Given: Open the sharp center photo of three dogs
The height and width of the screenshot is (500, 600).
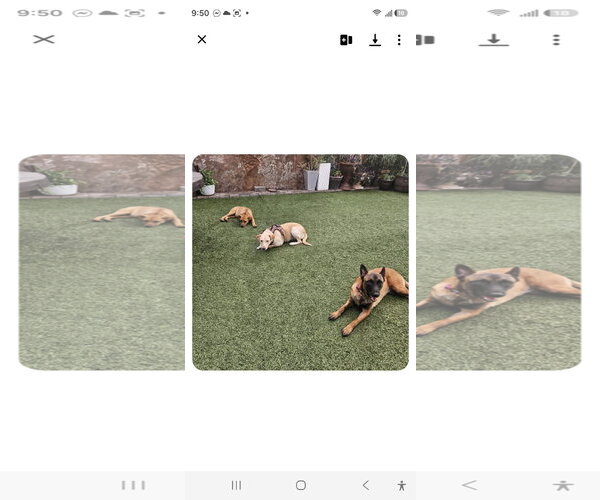Looking at the screenshot, I should (300, 262).
